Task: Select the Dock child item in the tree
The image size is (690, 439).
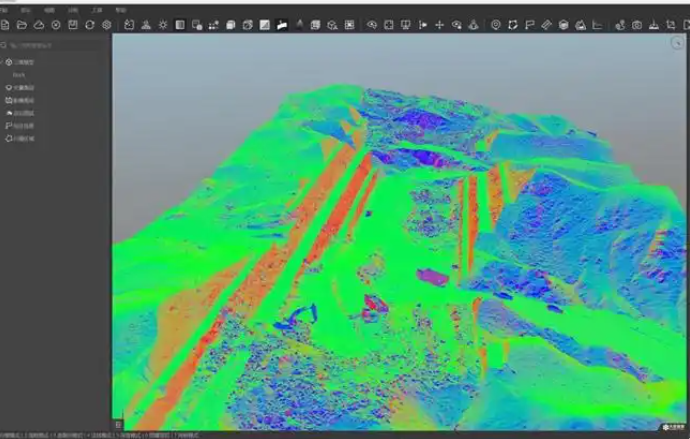Action: point(19,75)
